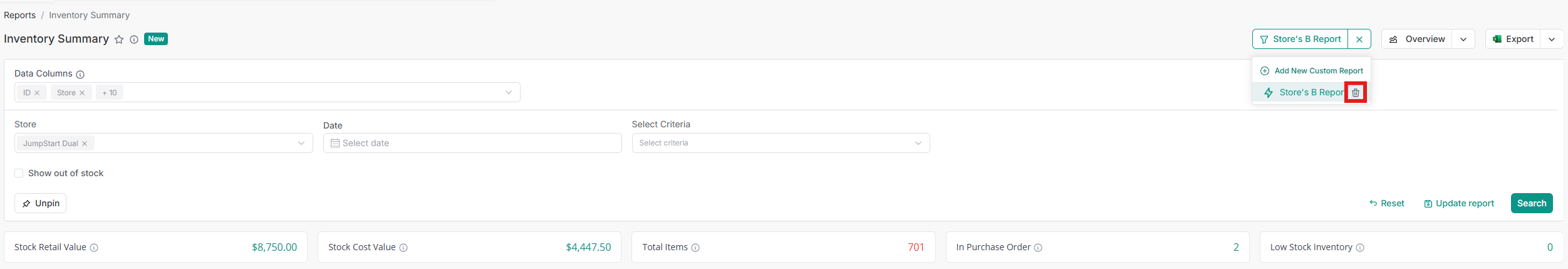Remove the ID column tag

click(x=37, y=93)
